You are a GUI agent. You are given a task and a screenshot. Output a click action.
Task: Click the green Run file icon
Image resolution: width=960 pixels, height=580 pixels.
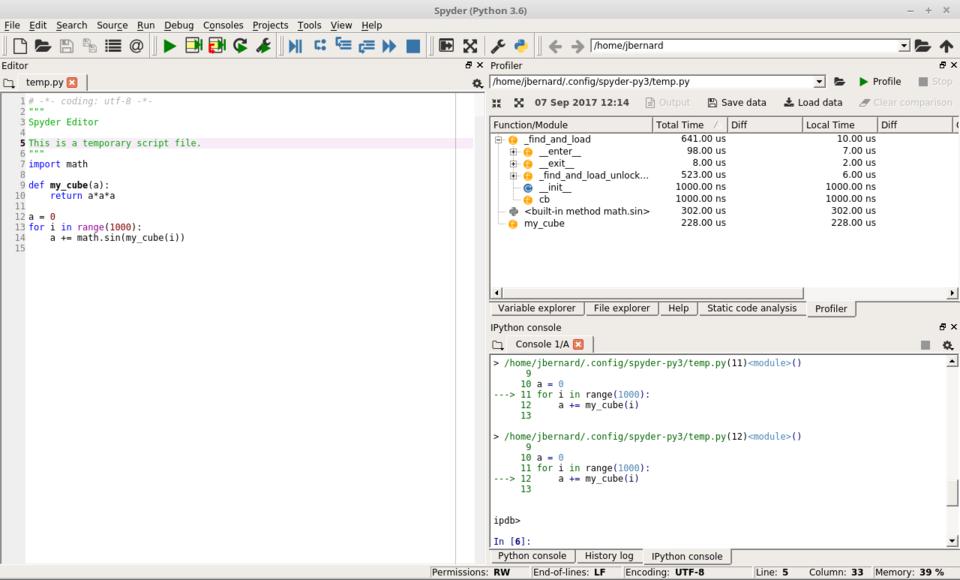169,46
